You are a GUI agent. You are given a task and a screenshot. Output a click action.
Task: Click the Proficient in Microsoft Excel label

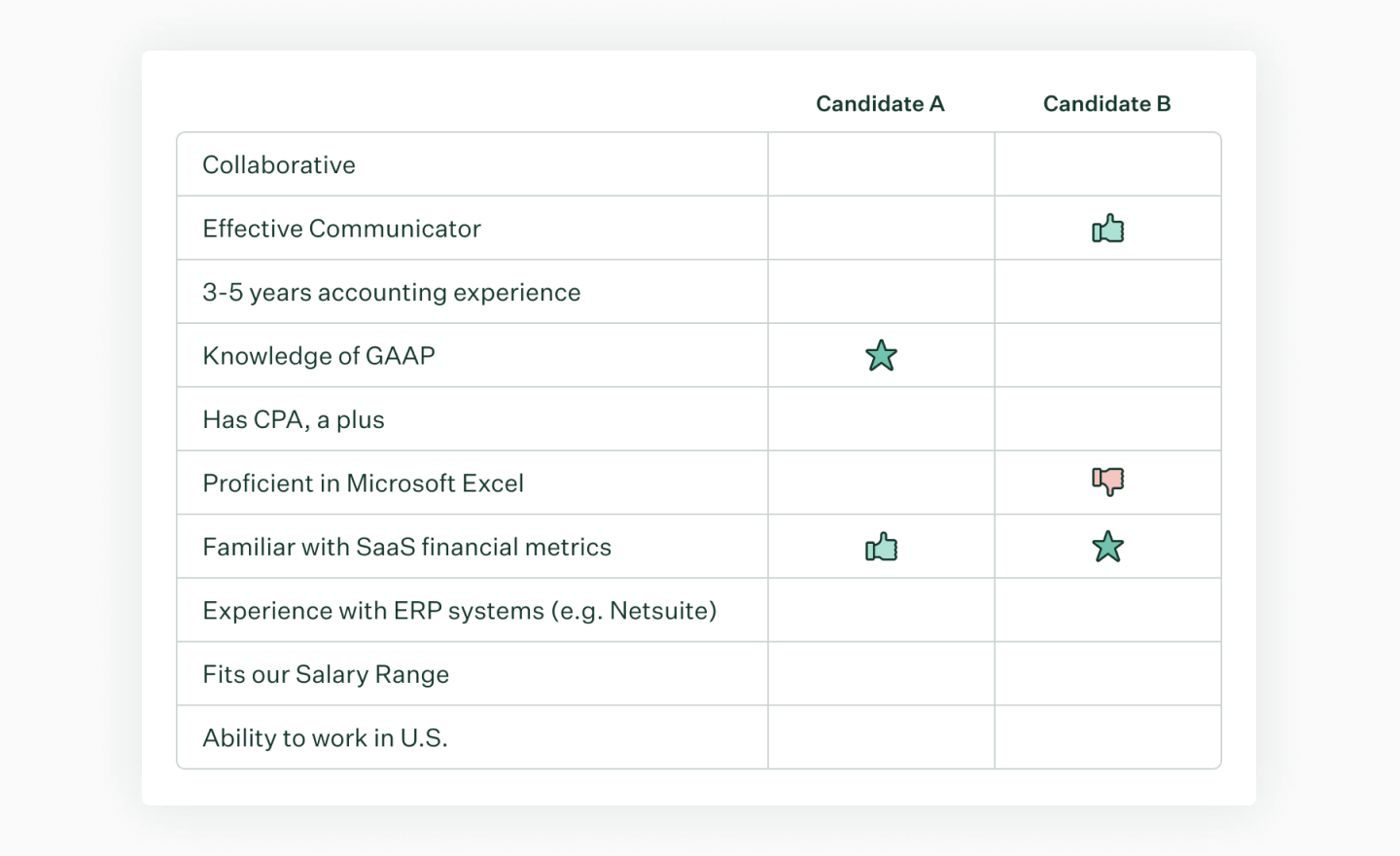tap(363, 483)
